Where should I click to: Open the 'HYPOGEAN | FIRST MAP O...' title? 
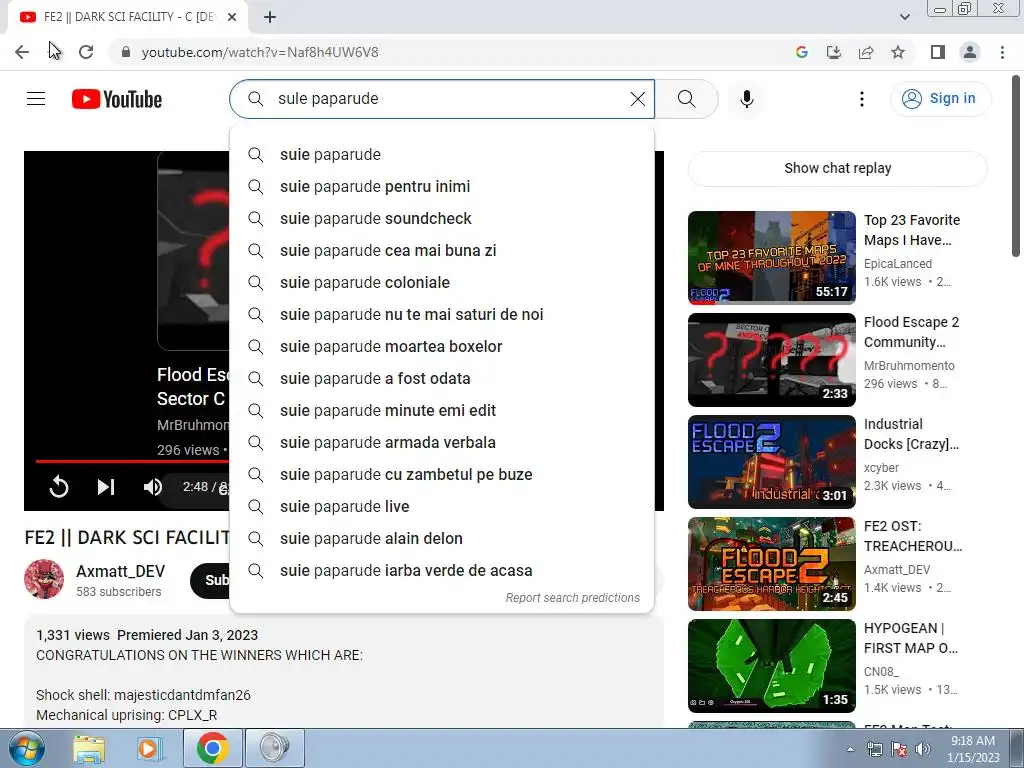click(x=910, y=638)
